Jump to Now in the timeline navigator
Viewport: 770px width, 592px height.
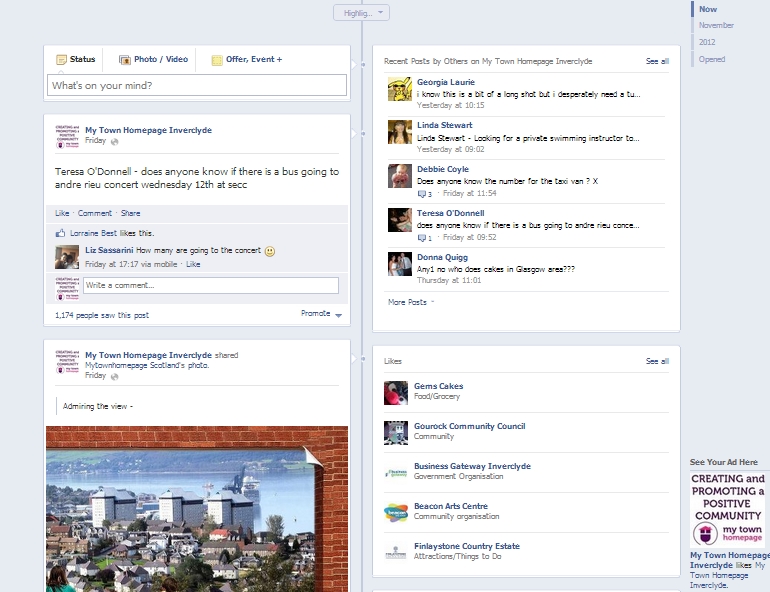coord(708,9)
